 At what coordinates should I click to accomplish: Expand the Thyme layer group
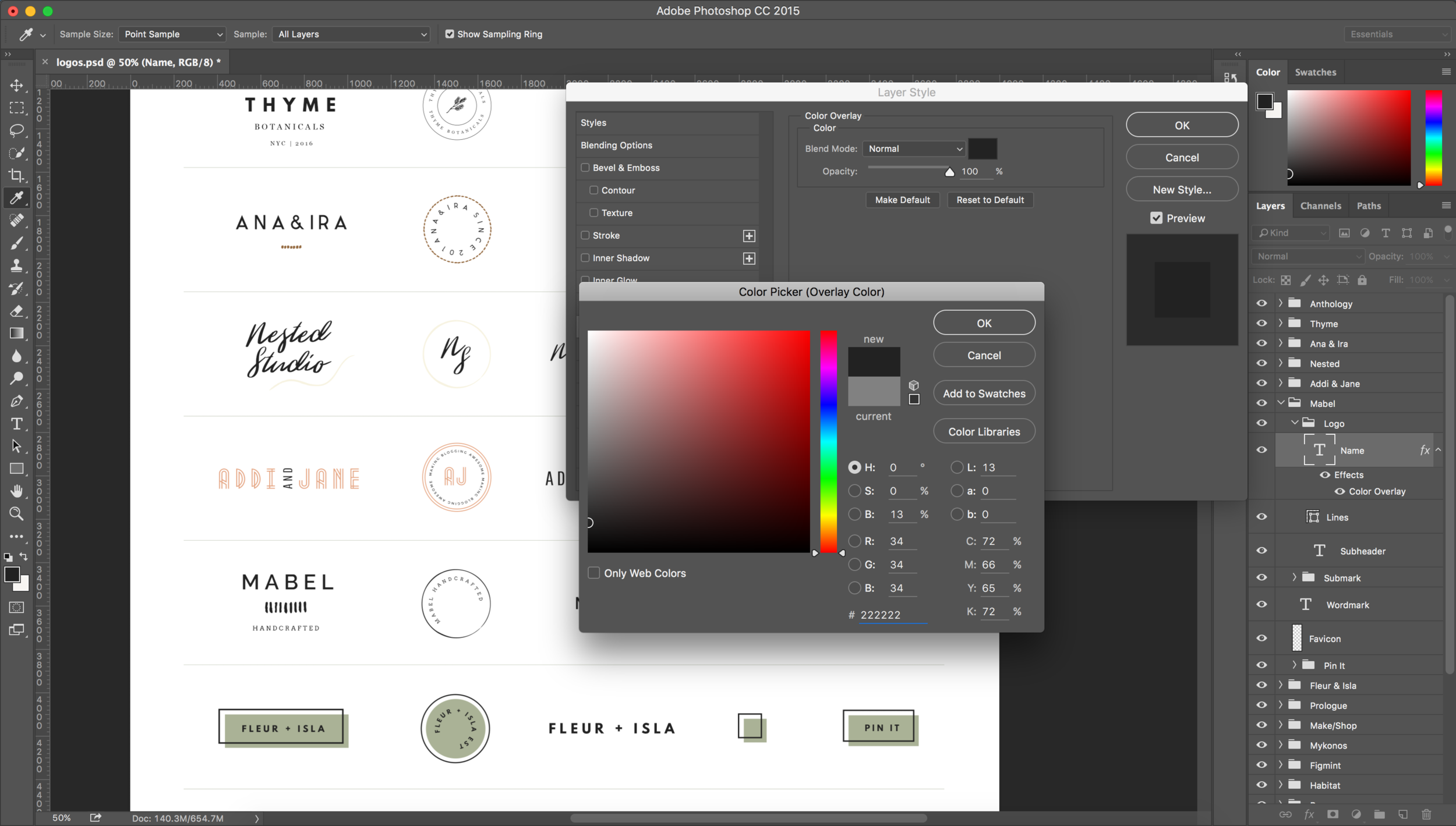pos(1280,323)
